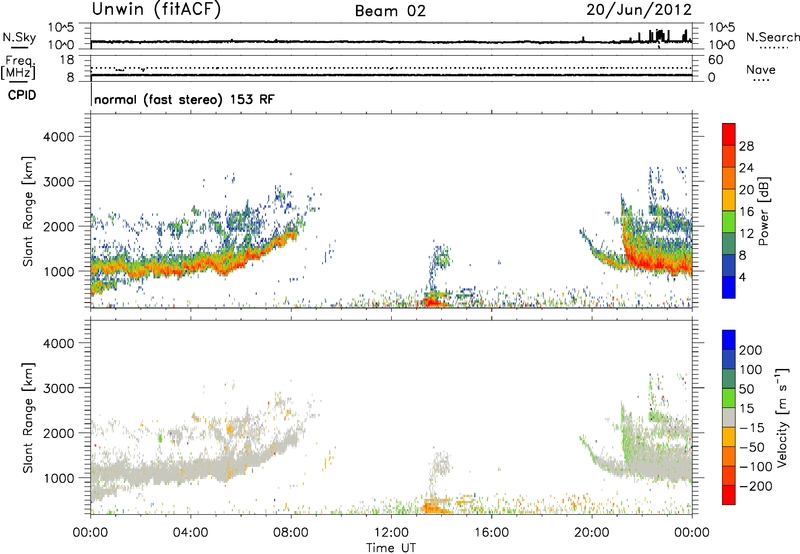Click the 'Nave' legend label

tap(761, 70)
